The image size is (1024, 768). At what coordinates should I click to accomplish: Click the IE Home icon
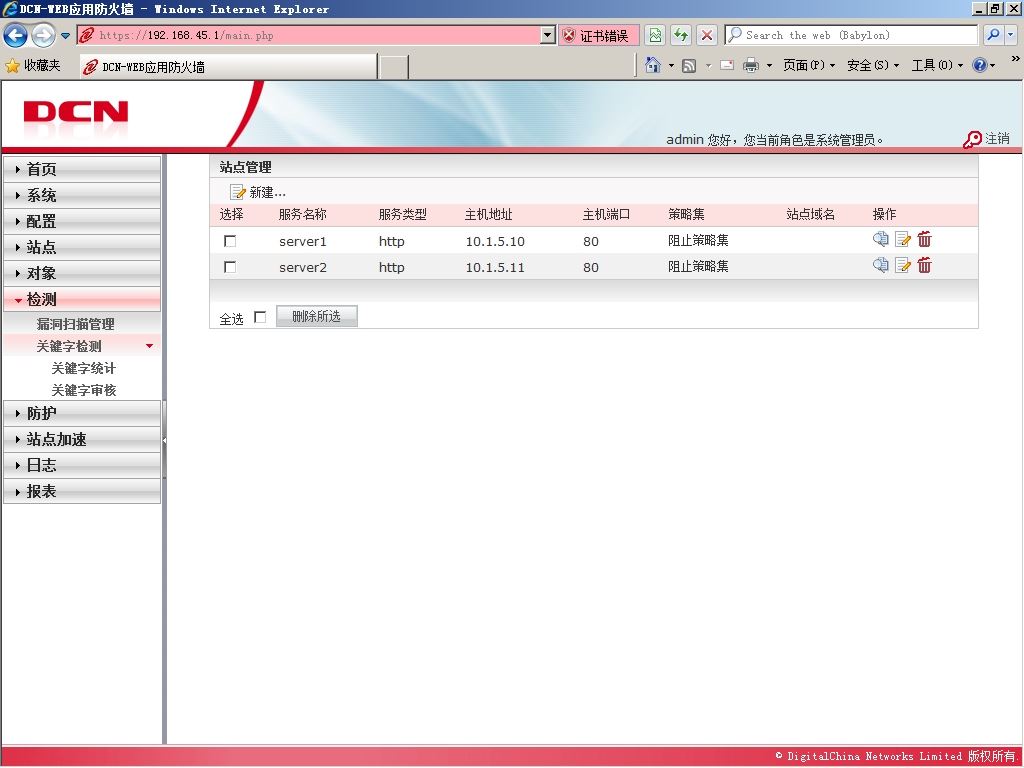[652, 65]
